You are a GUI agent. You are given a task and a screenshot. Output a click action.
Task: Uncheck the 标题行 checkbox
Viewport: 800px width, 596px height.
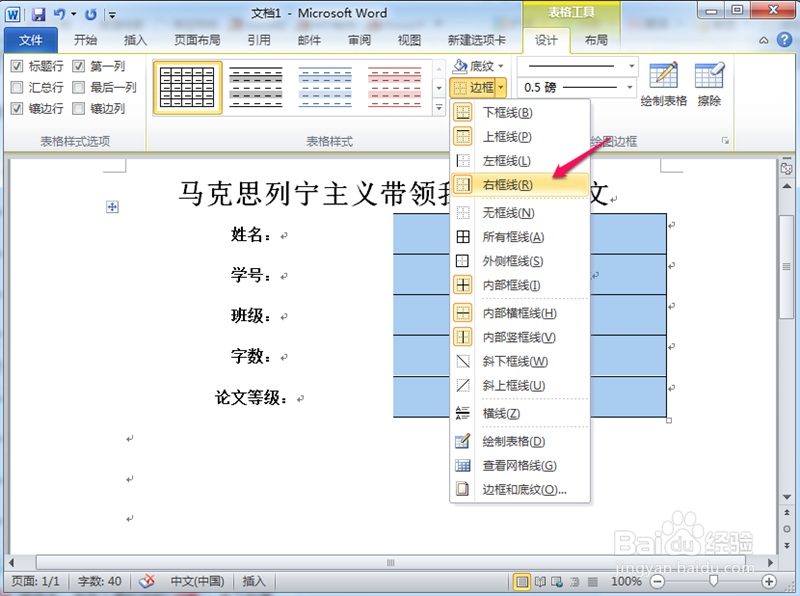[x=15, y=65]
